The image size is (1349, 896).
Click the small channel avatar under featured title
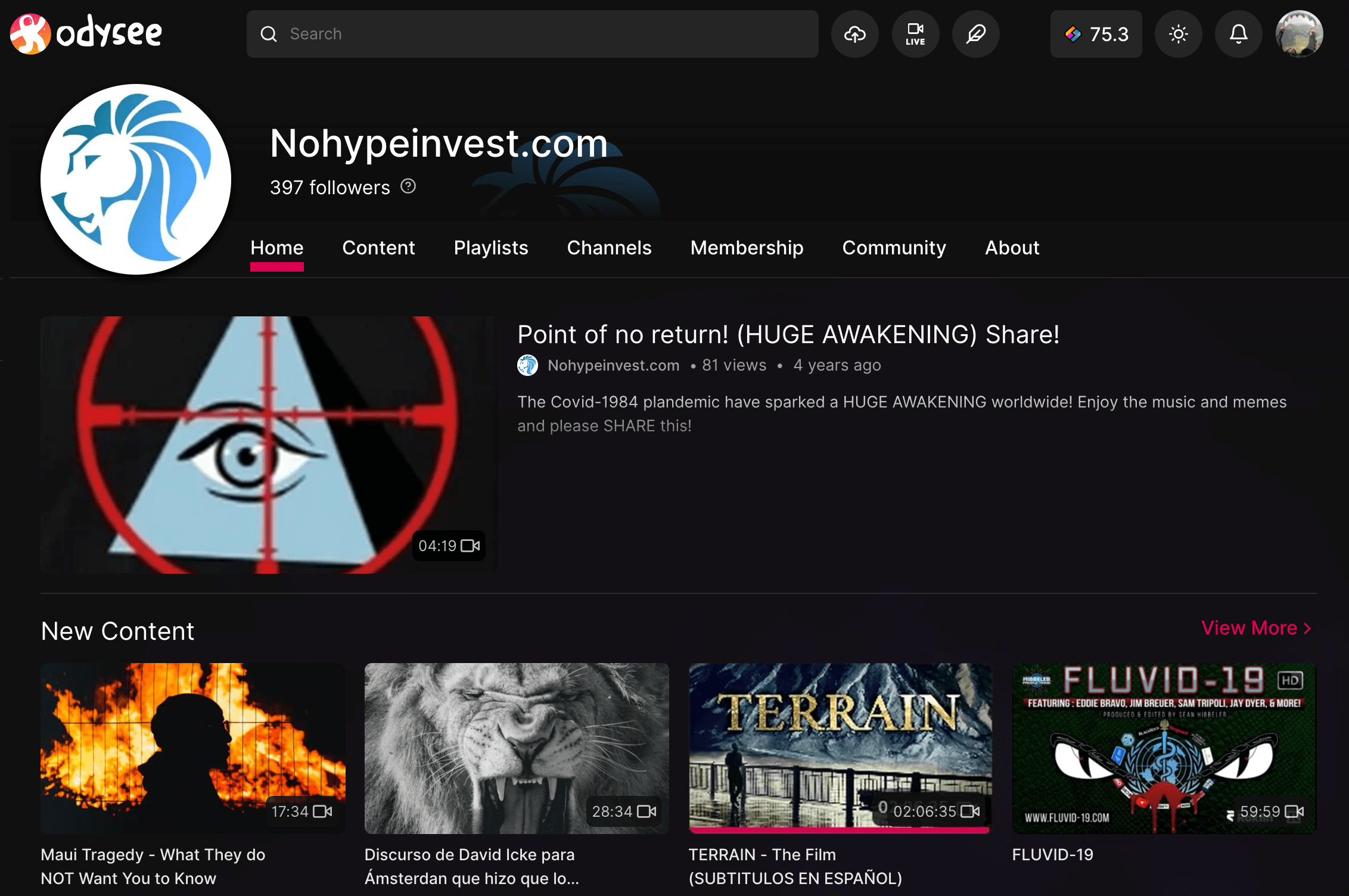click(527, 365)
